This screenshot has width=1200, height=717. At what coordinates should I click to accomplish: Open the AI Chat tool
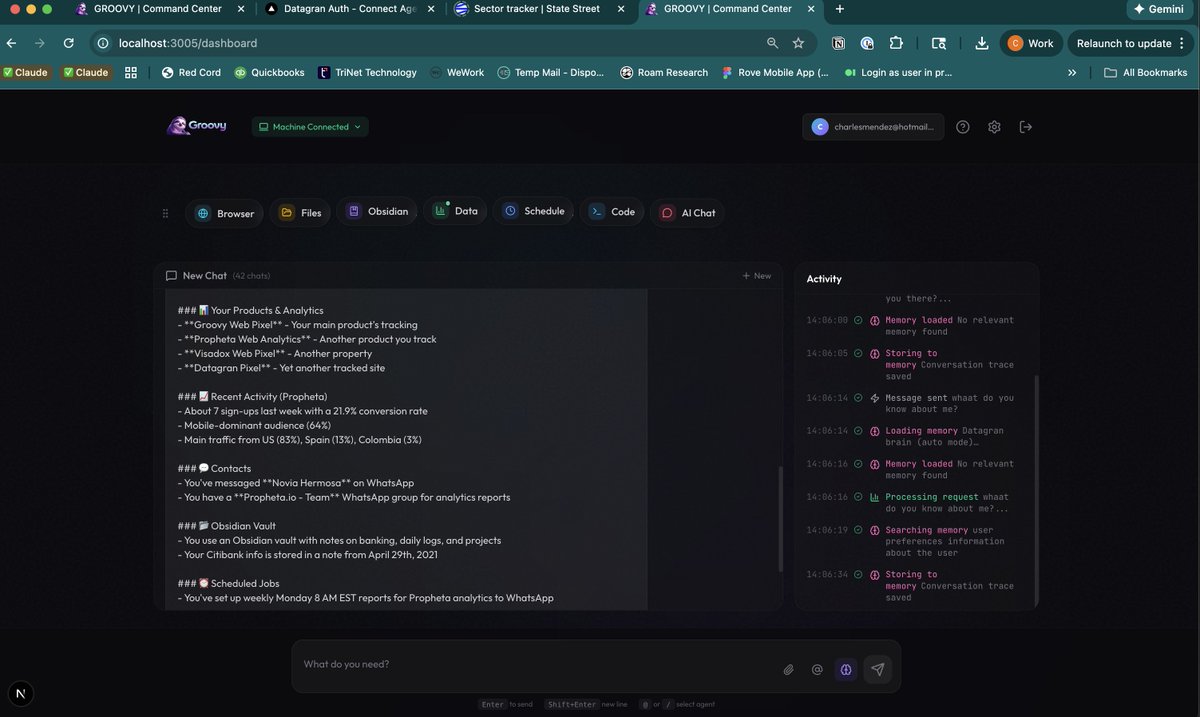[688, 213]
